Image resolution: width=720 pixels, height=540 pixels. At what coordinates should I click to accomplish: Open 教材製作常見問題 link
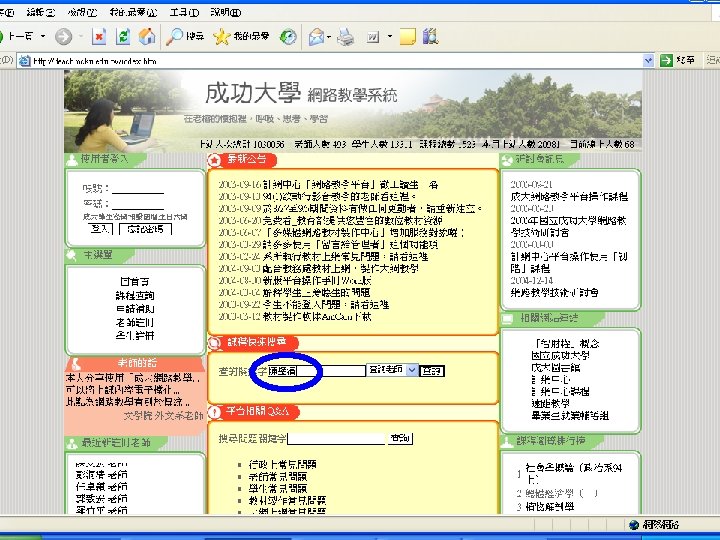coord(287,500)
